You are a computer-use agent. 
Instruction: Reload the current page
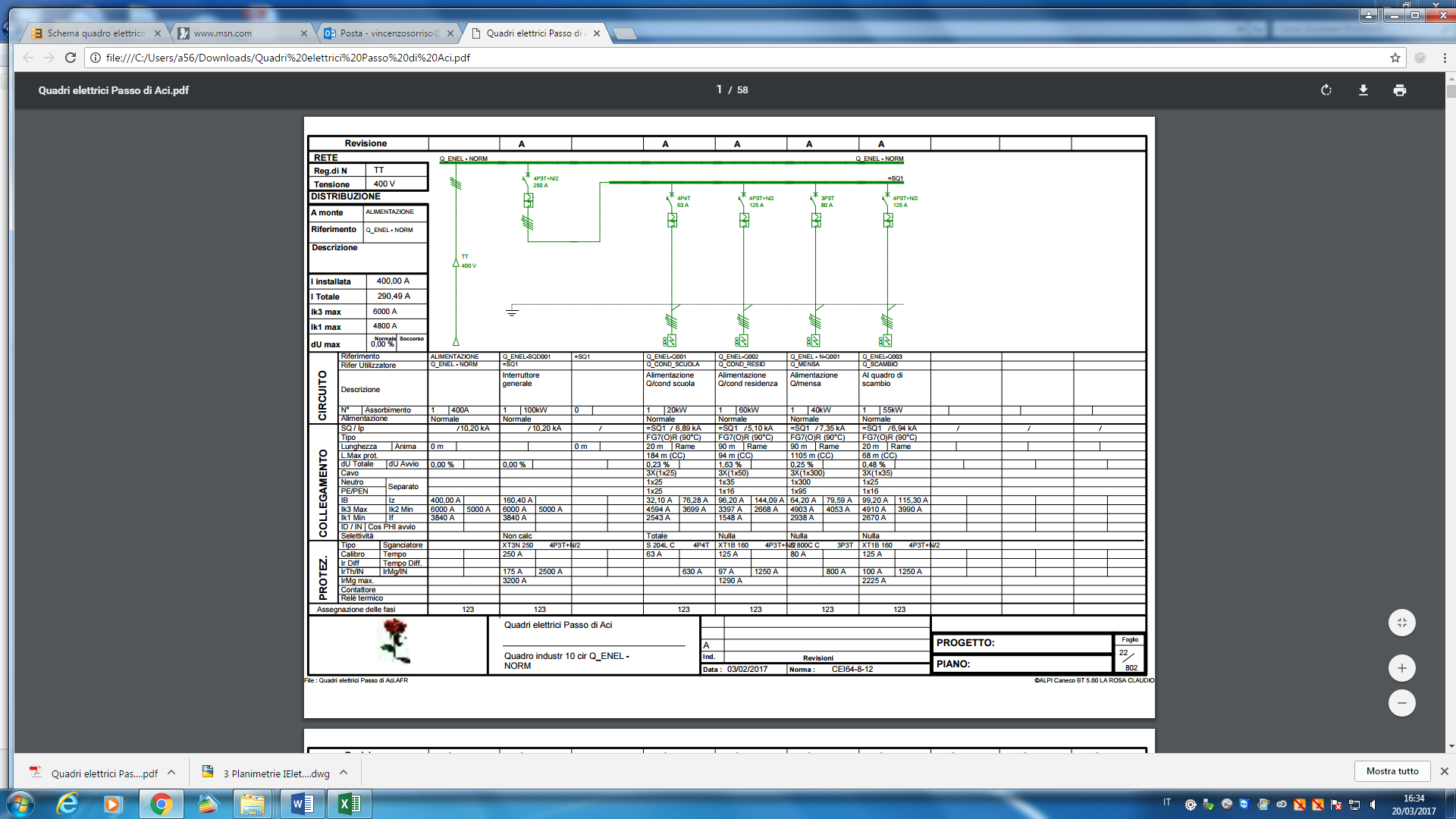coord(71,58)
